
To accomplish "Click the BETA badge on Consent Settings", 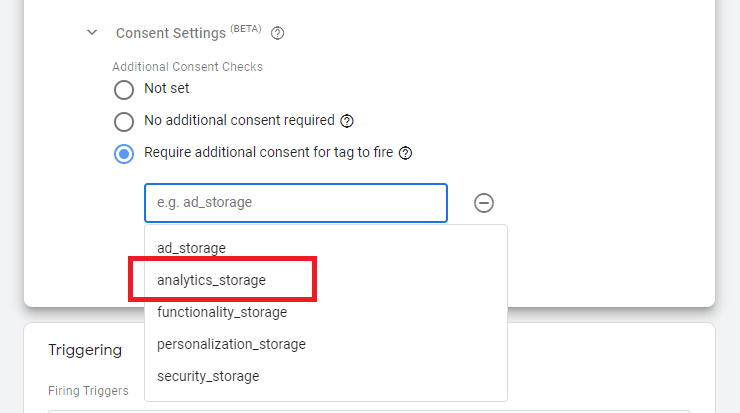I will point(246,29).
